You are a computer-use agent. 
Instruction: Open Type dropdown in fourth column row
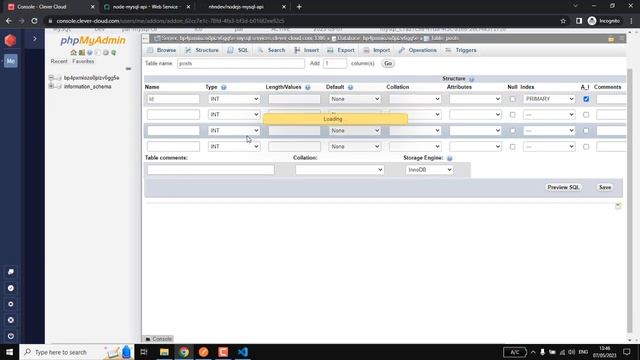pos(234,147)
